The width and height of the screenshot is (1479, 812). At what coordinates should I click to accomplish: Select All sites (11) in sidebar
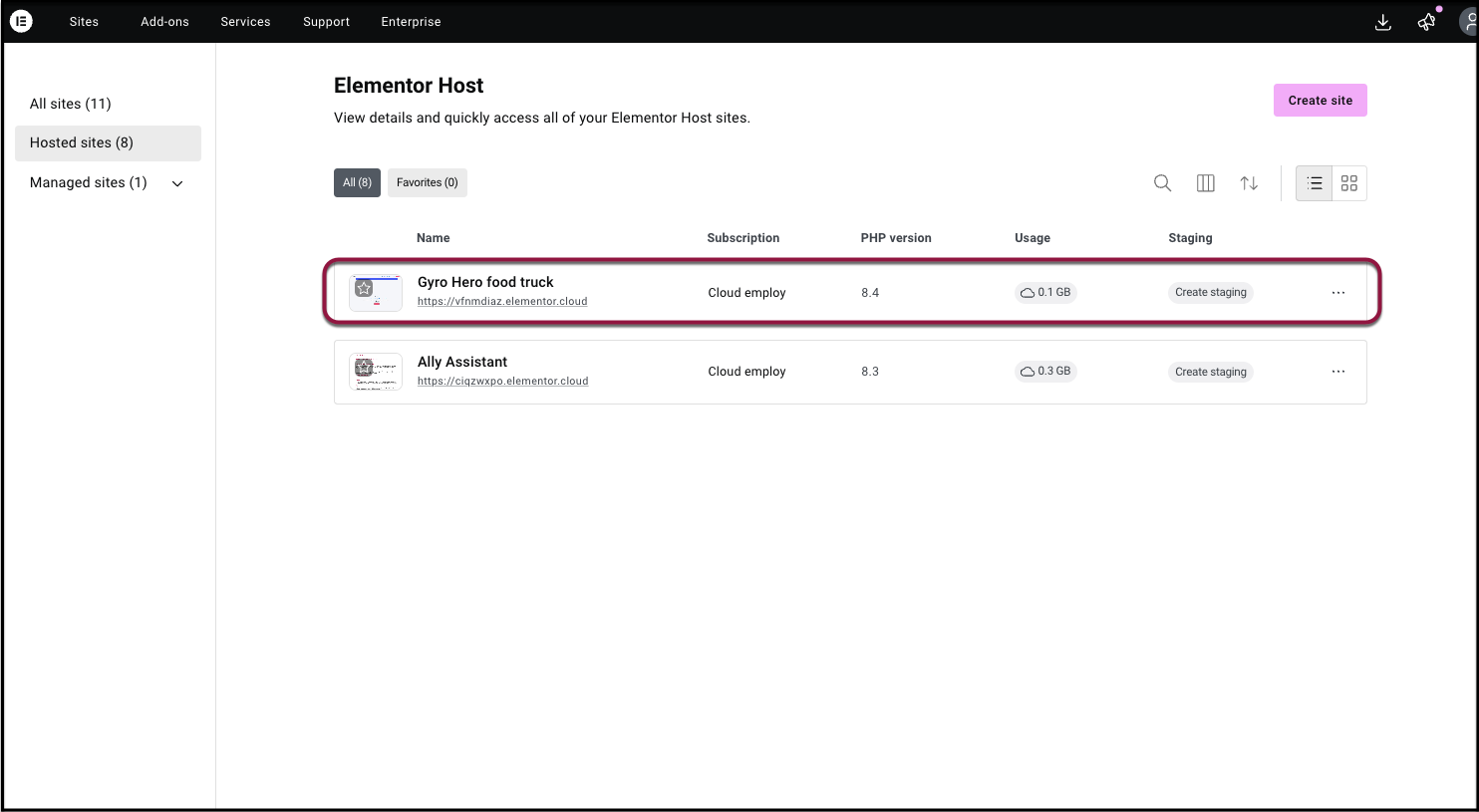pyautogui.click(x=71, y=104)
